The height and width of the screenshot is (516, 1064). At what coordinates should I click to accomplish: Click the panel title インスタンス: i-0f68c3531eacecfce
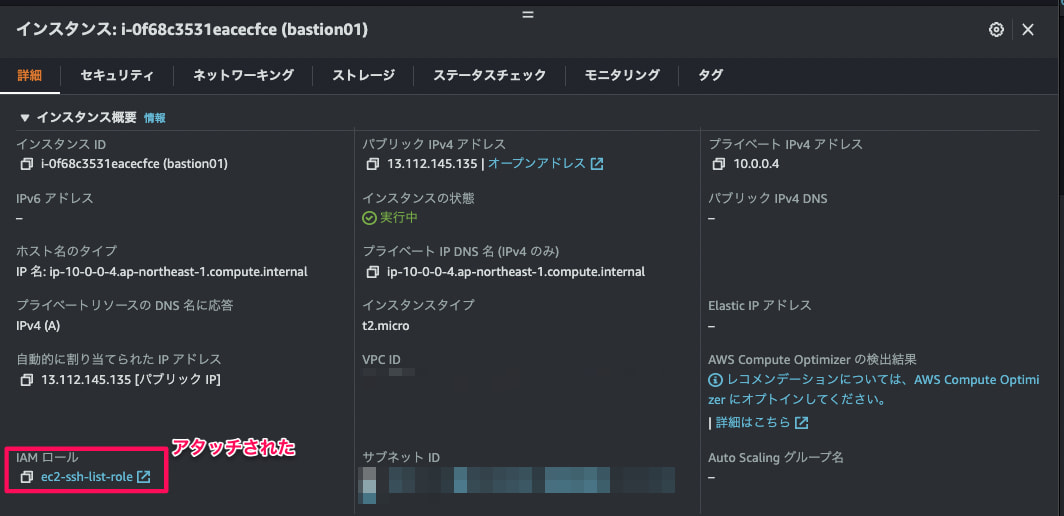192,29
